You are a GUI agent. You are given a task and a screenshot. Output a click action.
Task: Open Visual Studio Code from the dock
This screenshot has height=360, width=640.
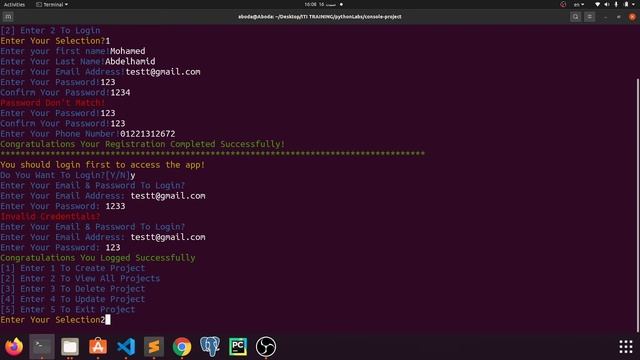(126, 347)
